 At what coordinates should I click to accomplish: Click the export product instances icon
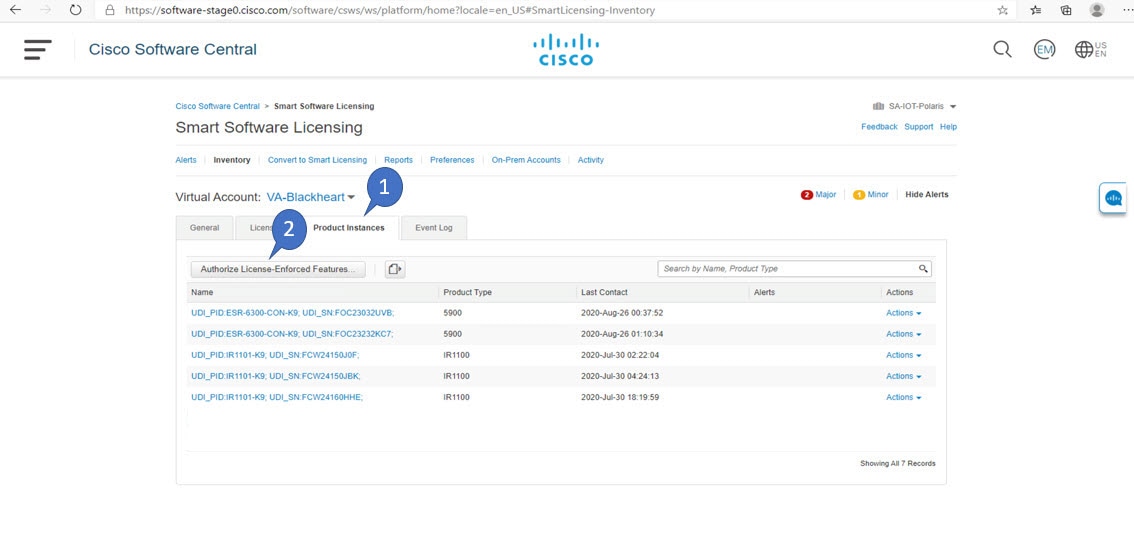click(x=394, y=269)
